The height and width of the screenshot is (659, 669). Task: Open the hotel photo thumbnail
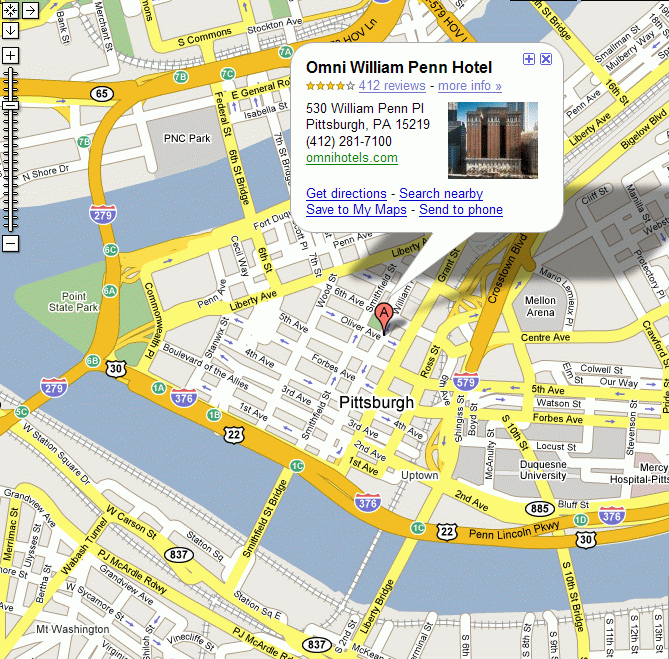tap(493, 140)
